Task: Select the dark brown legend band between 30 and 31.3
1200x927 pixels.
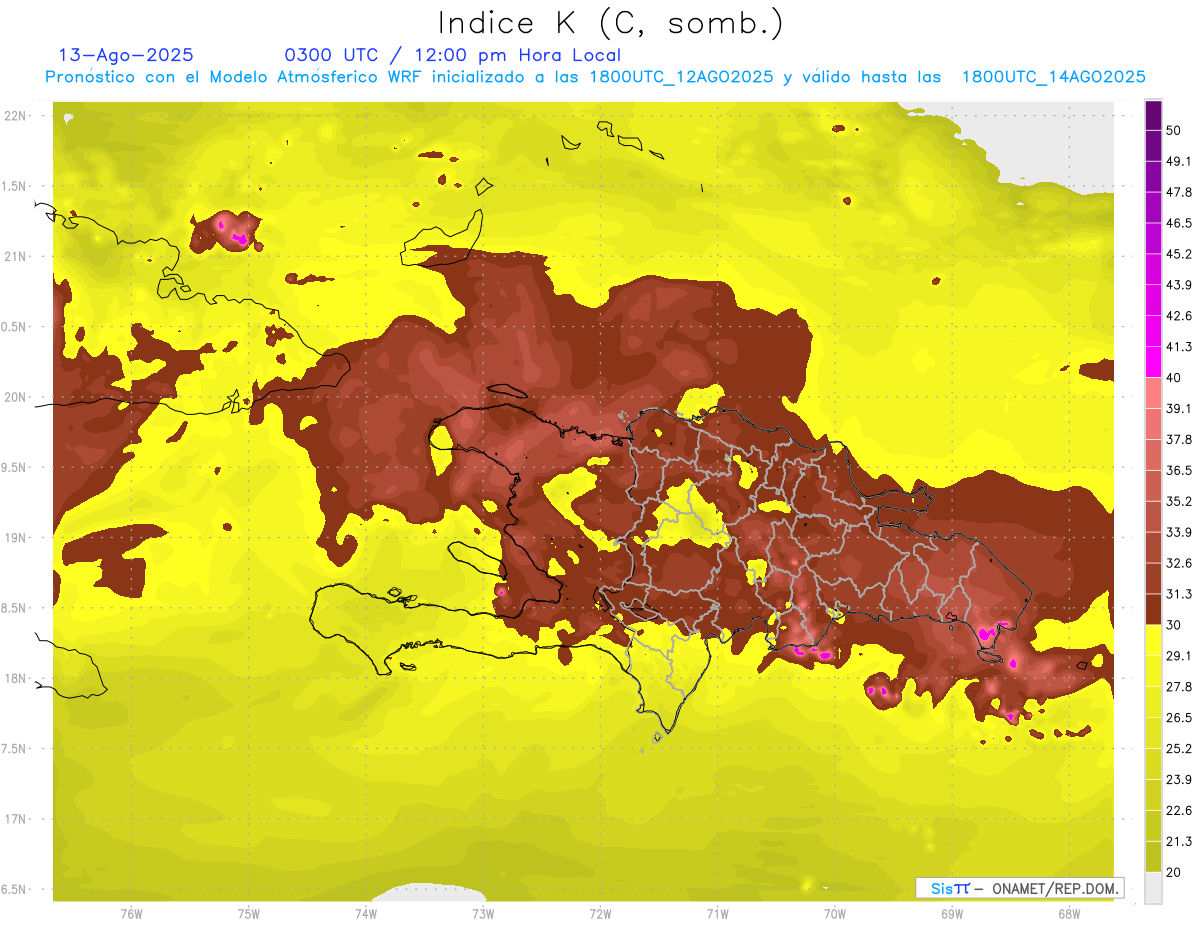Action: (x=1153, y=609)
